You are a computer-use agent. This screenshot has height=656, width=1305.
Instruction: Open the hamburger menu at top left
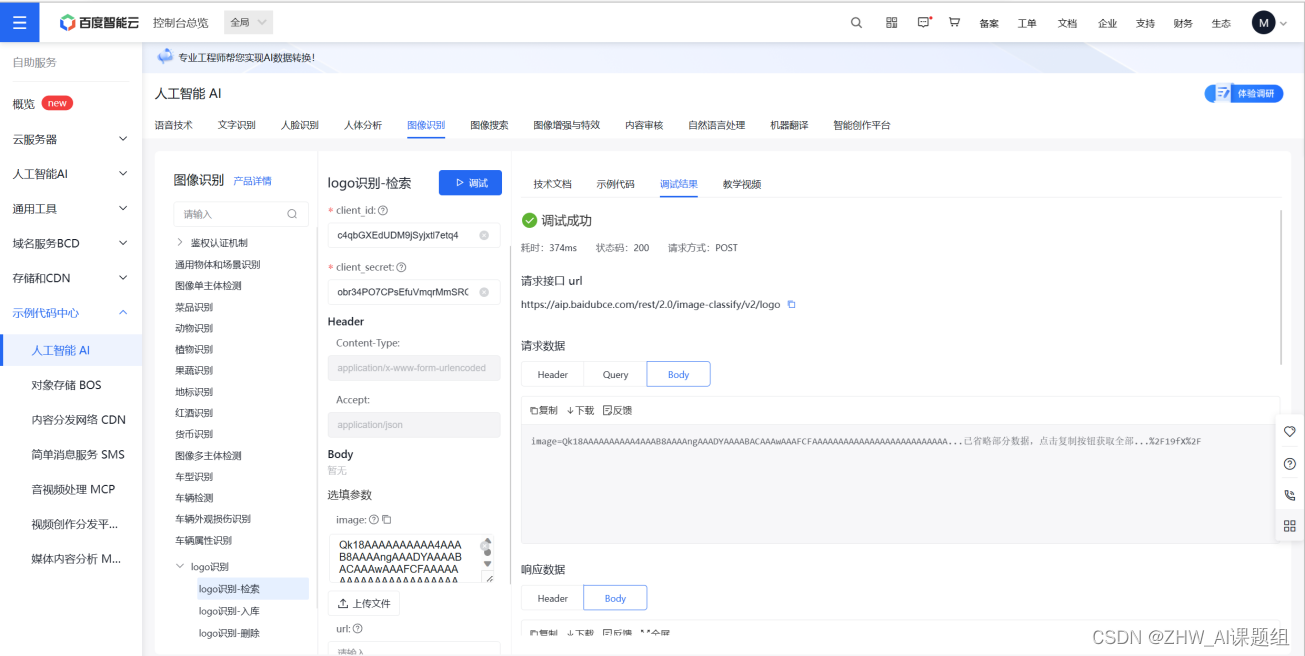20,22
